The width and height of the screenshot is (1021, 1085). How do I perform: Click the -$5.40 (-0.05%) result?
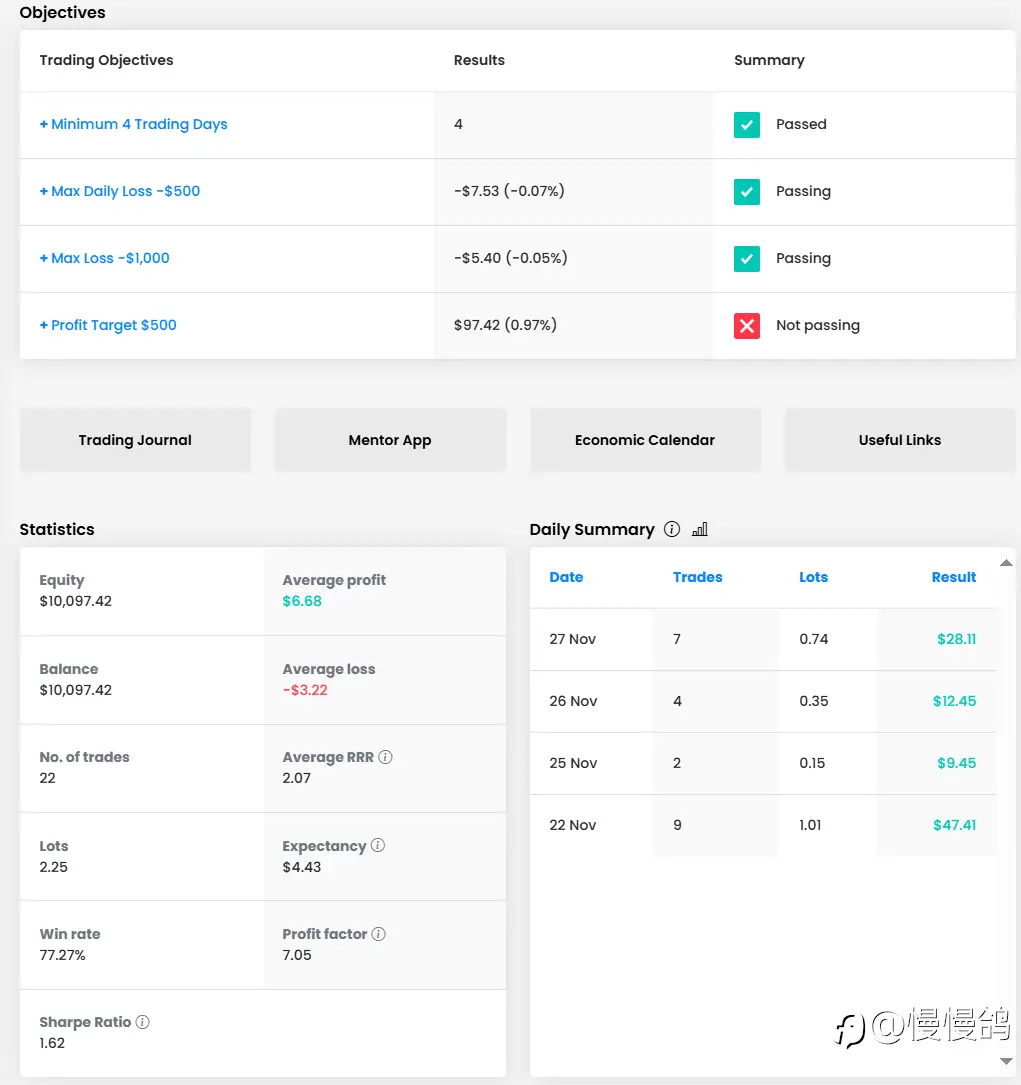coord(510,258)
